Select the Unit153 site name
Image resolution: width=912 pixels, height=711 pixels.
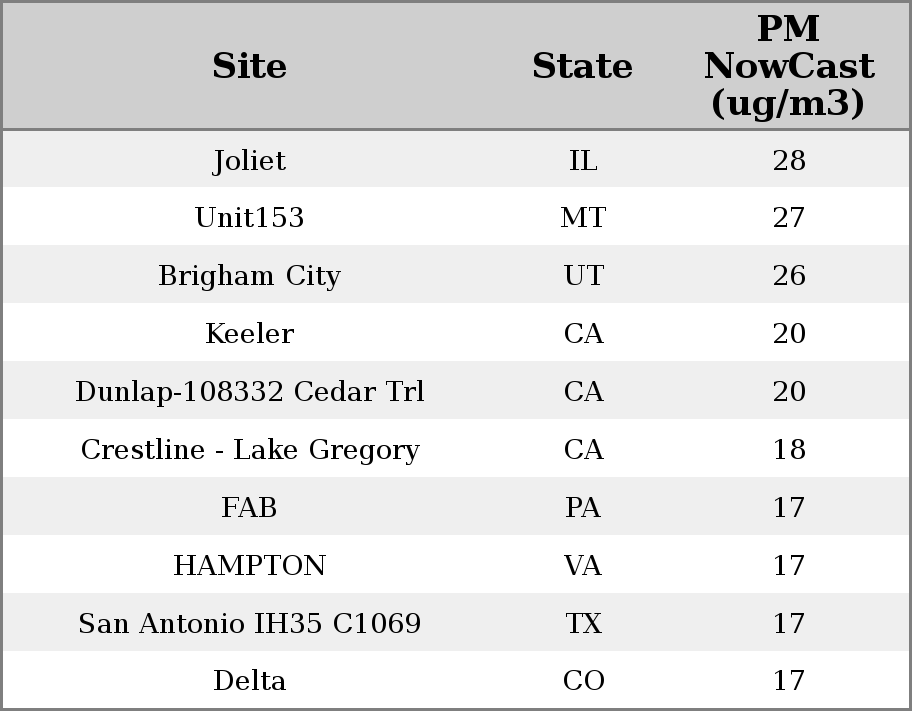(250, 218)
